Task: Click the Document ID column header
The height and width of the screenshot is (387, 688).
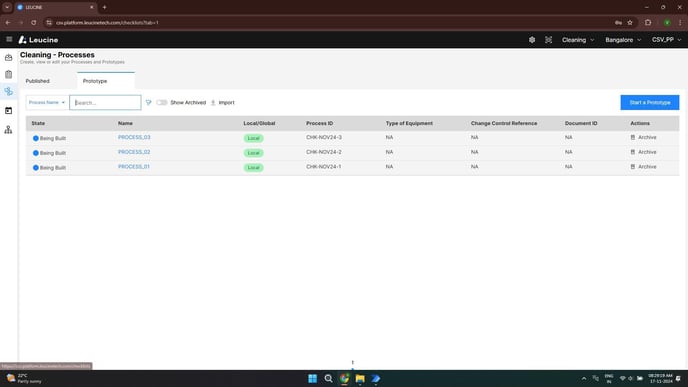Action: point(581,123)
